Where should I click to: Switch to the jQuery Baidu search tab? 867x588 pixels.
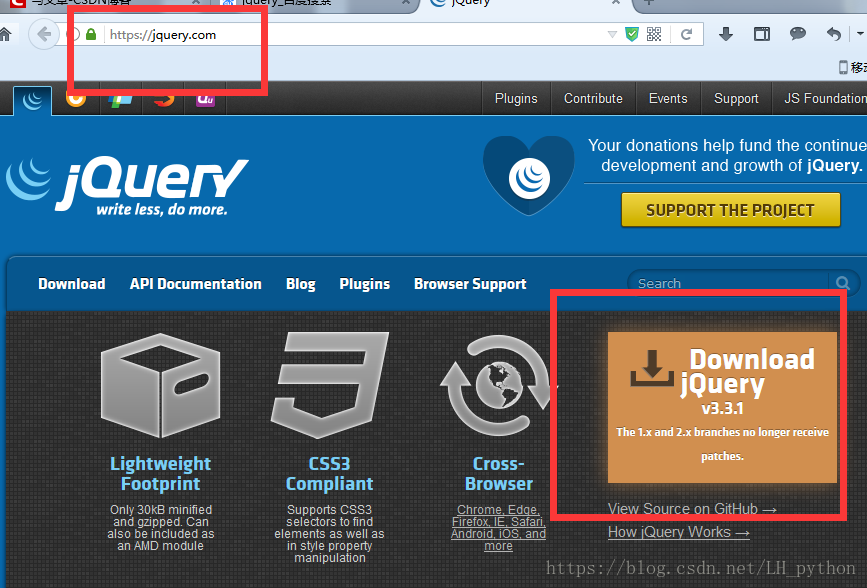(316, 3)
